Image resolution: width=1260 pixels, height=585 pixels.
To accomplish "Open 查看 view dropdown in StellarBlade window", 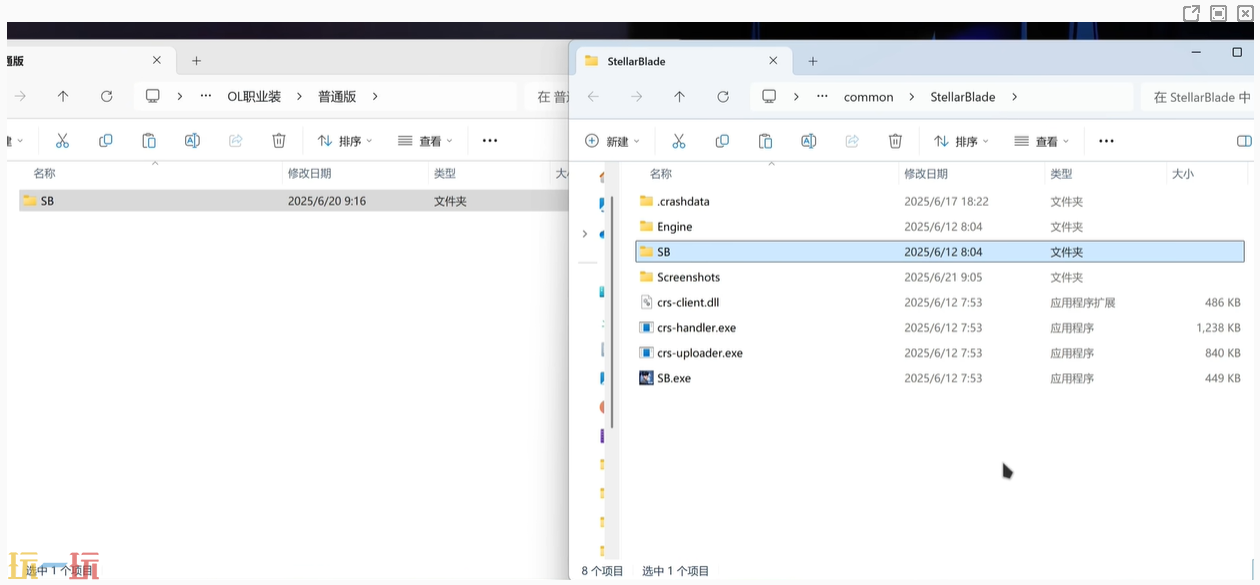I will click(x=1041, y=141).
